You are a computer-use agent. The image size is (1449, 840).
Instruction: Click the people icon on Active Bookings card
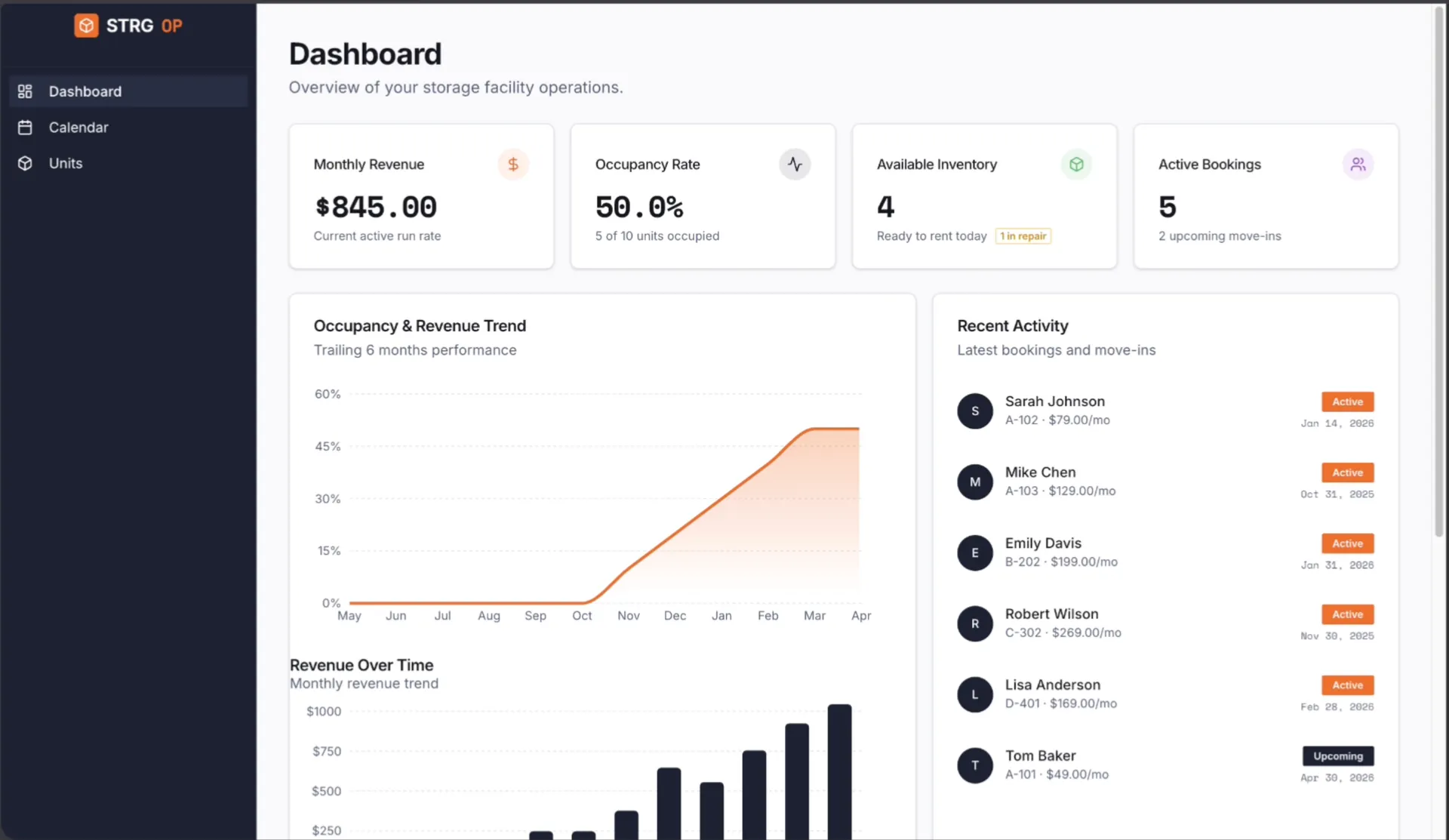coord(1358,164)
